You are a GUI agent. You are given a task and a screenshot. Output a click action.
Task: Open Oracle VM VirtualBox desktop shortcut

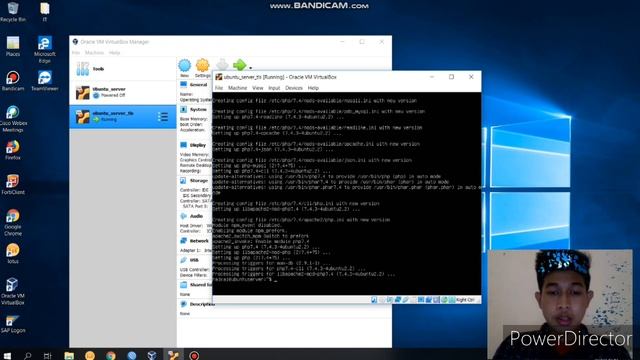tap(13, 291)
